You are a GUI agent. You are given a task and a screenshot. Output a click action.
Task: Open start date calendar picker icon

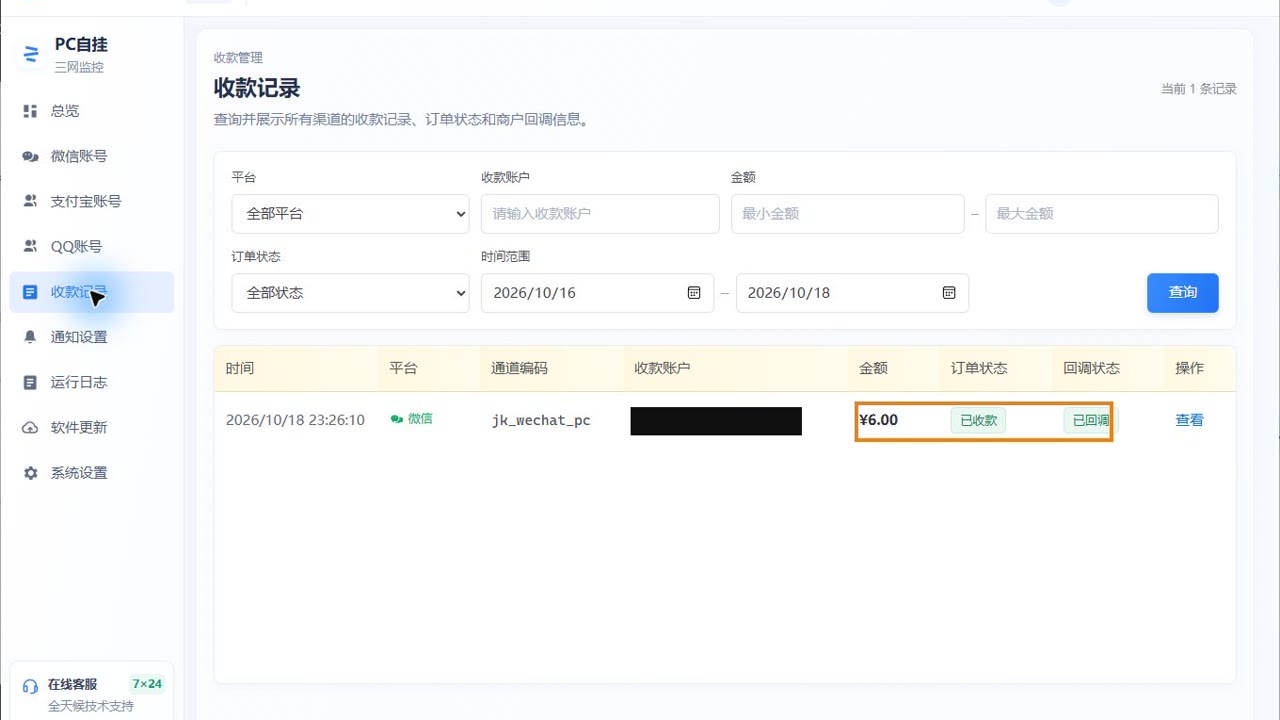click(694, 293)
